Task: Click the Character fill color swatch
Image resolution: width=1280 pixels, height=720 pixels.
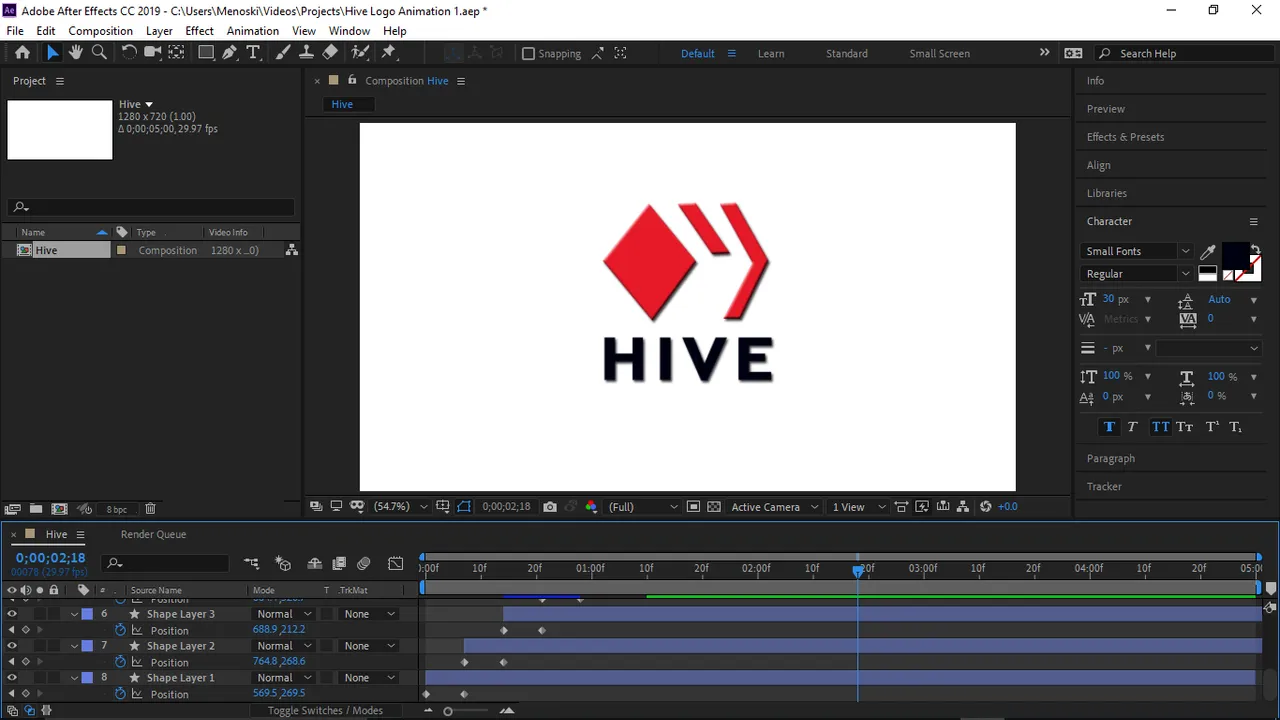Action: tap(1234, 254)
